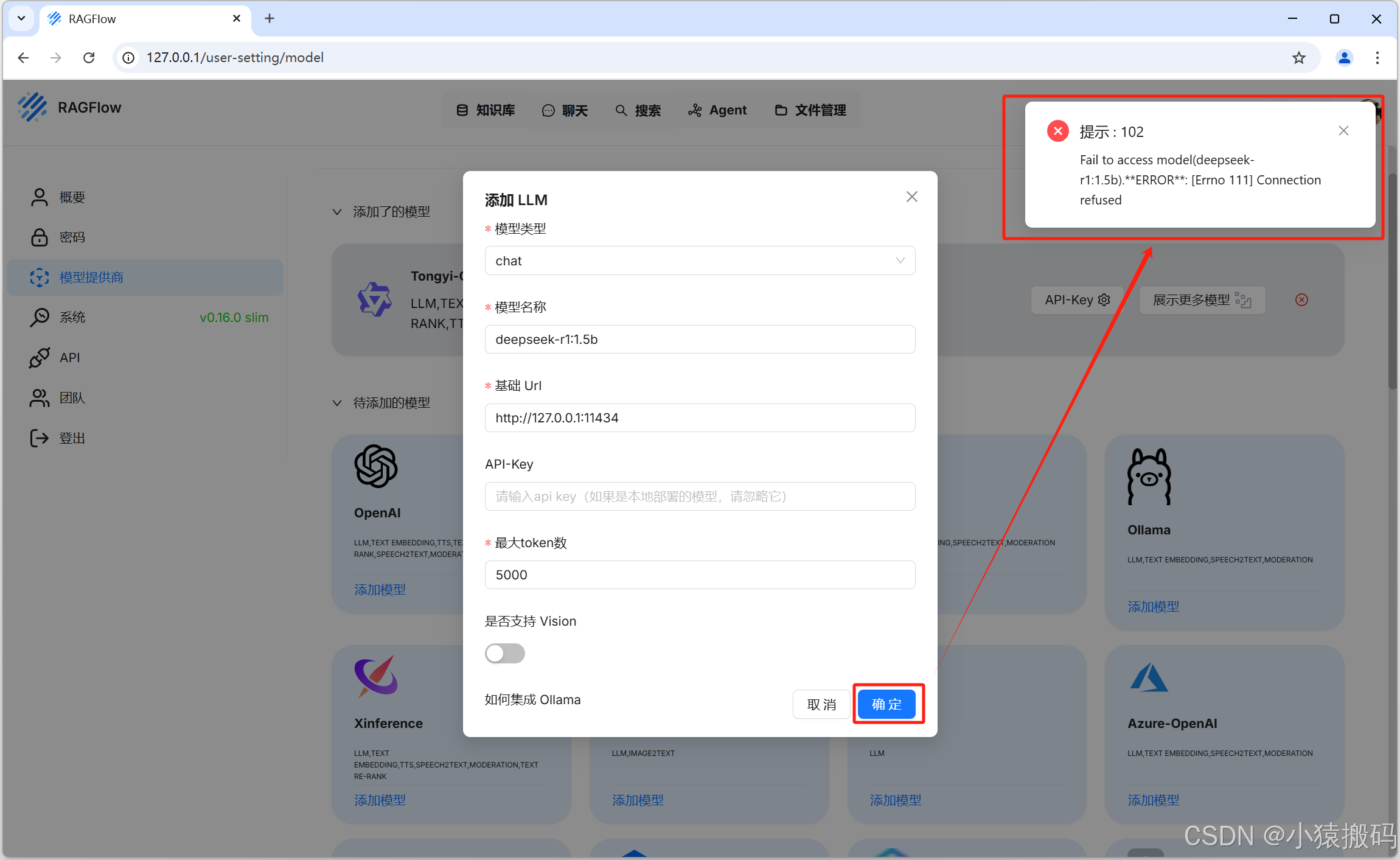Viewport: 1400px width, 860px height.
Task: Click the 确定 confirm button
Action: pyautogui.click(x=886, y=704)
